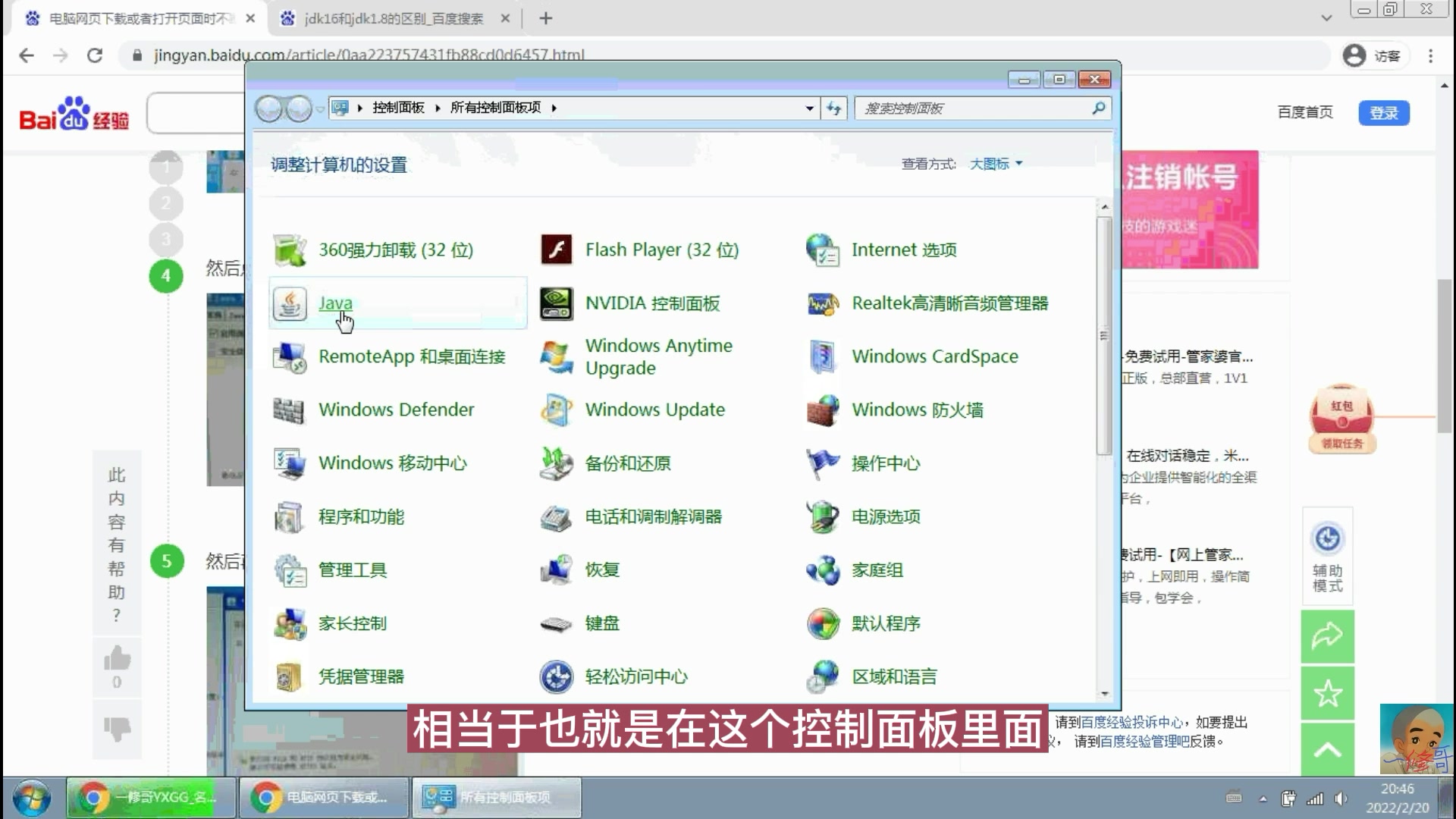Open 凭据管理器 icon
The height and width of the screenshot is (819, 1456).
[x=290, y=676]
